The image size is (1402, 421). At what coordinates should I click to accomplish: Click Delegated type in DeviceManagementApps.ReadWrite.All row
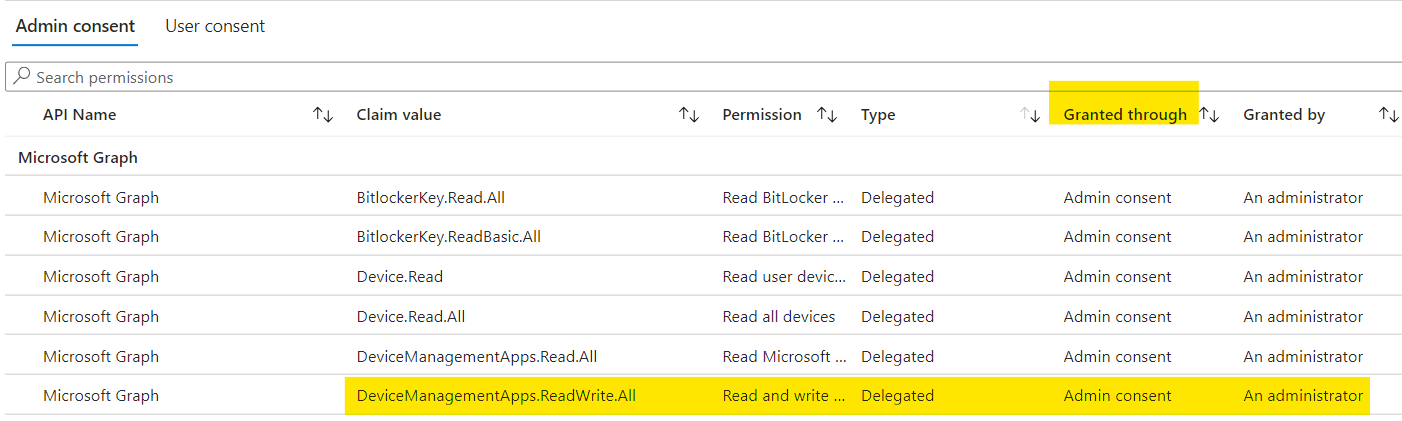tap(897, 396)
